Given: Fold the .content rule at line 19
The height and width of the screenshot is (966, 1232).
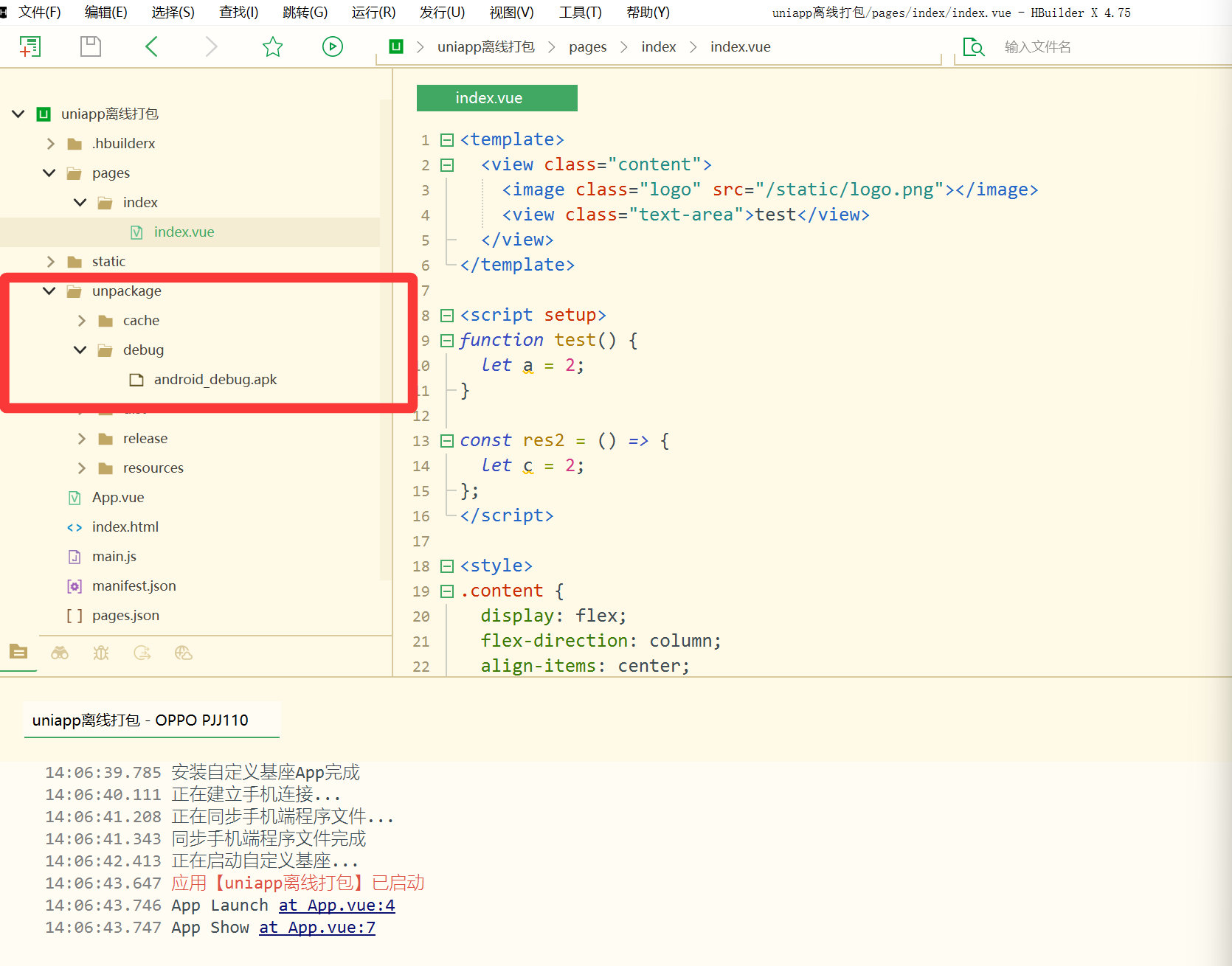Looking at the screenshot, I should coord(447,591).
